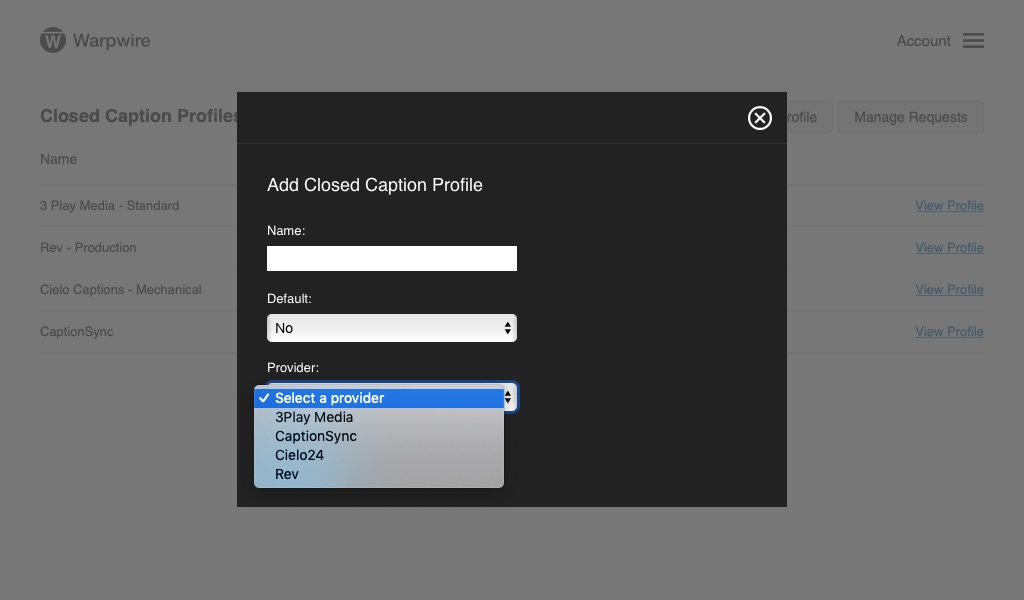Click 'CaptionSync' profile name in table

click(76, 332)
